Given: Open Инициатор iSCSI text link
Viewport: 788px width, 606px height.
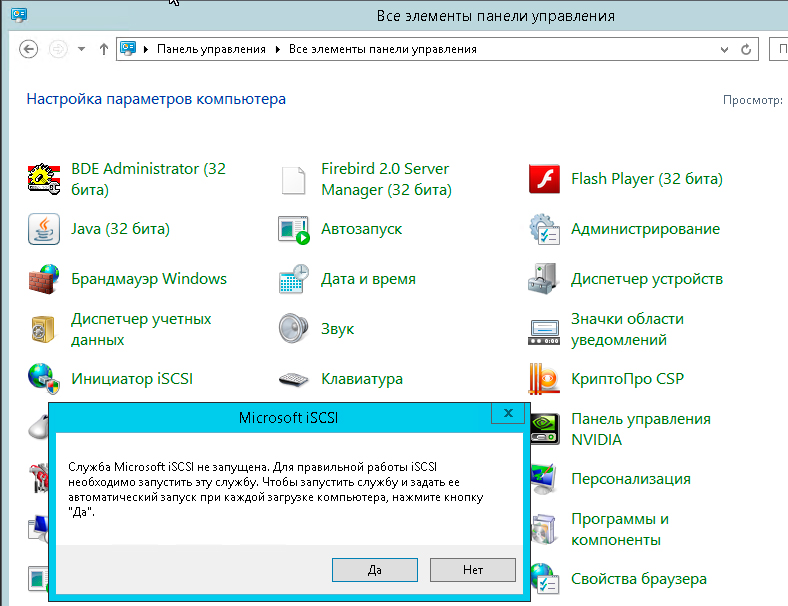Looking at the screenshot, I should [x=132, y=379].
